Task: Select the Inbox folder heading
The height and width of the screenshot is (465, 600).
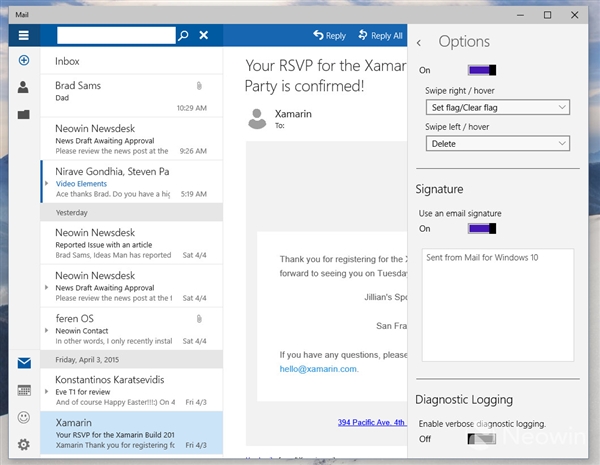Action: click(x=67, y=61)
